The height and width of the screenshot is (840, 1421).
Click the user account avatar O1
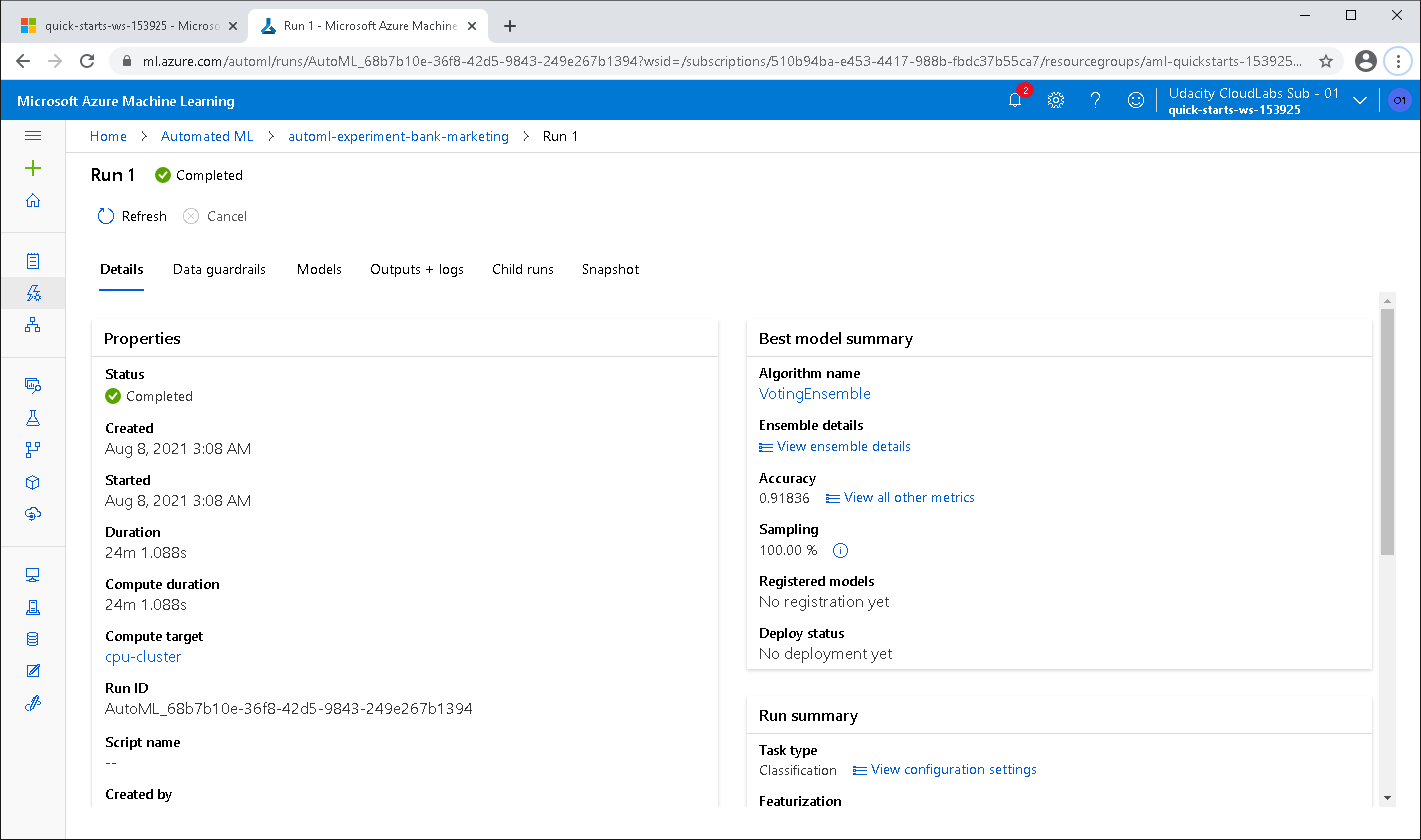[1400, 100]
